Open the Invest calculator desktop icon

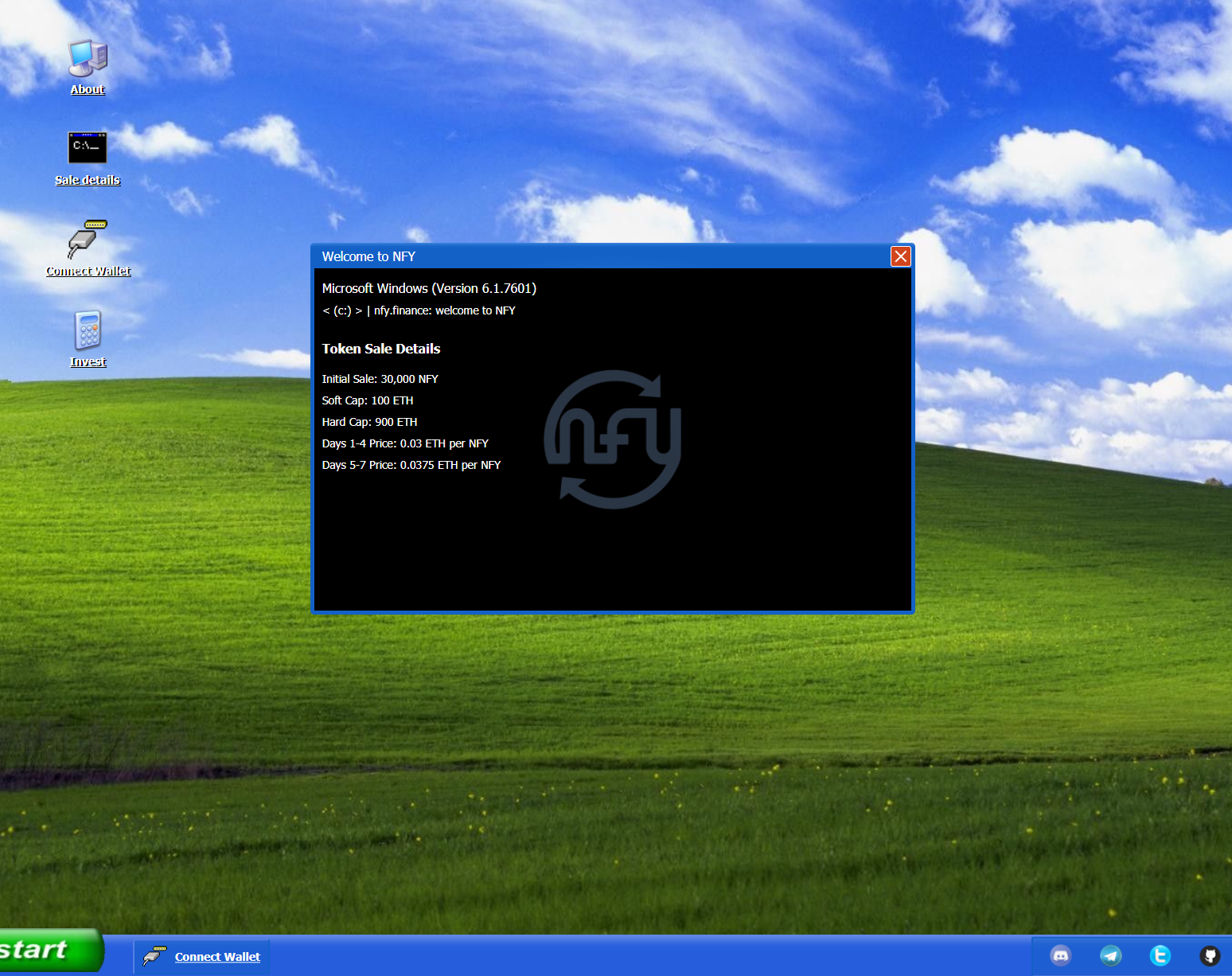point(88,330)
